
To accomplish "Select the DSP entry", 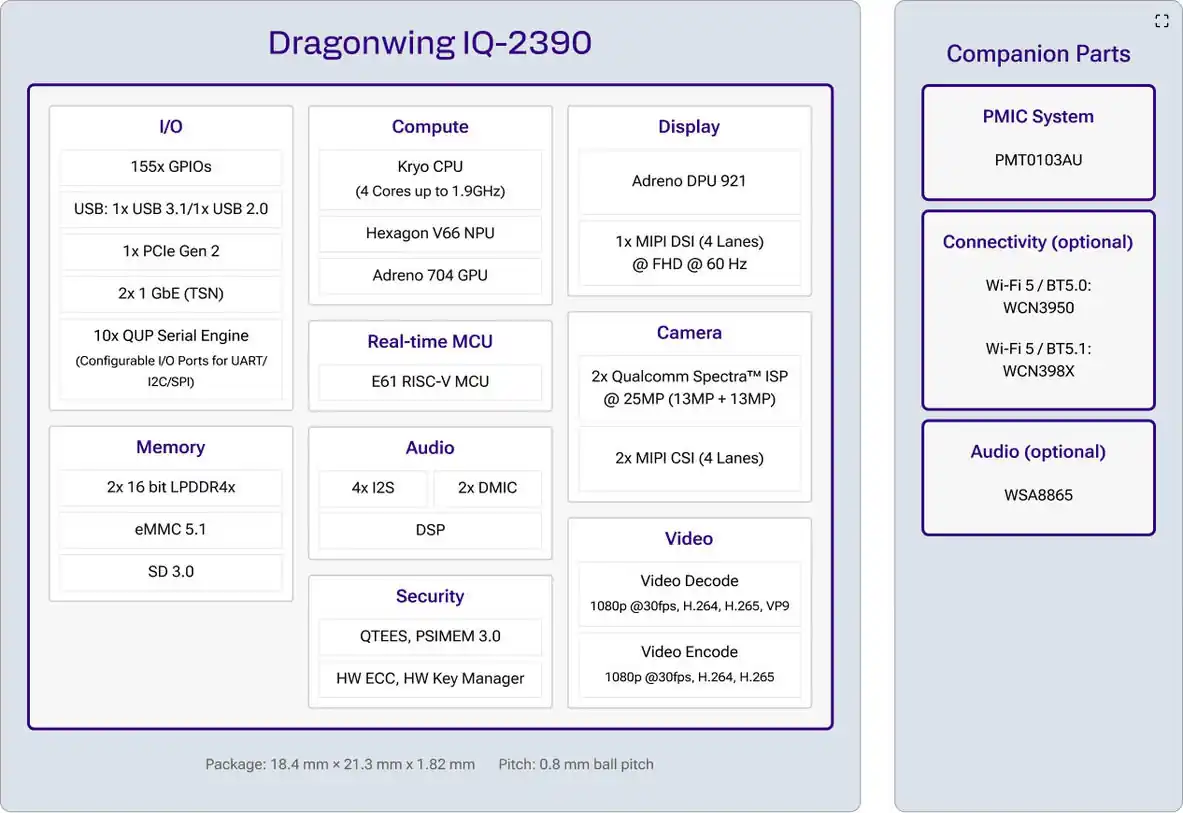I will pyautogui.click(x=430, y=530).
